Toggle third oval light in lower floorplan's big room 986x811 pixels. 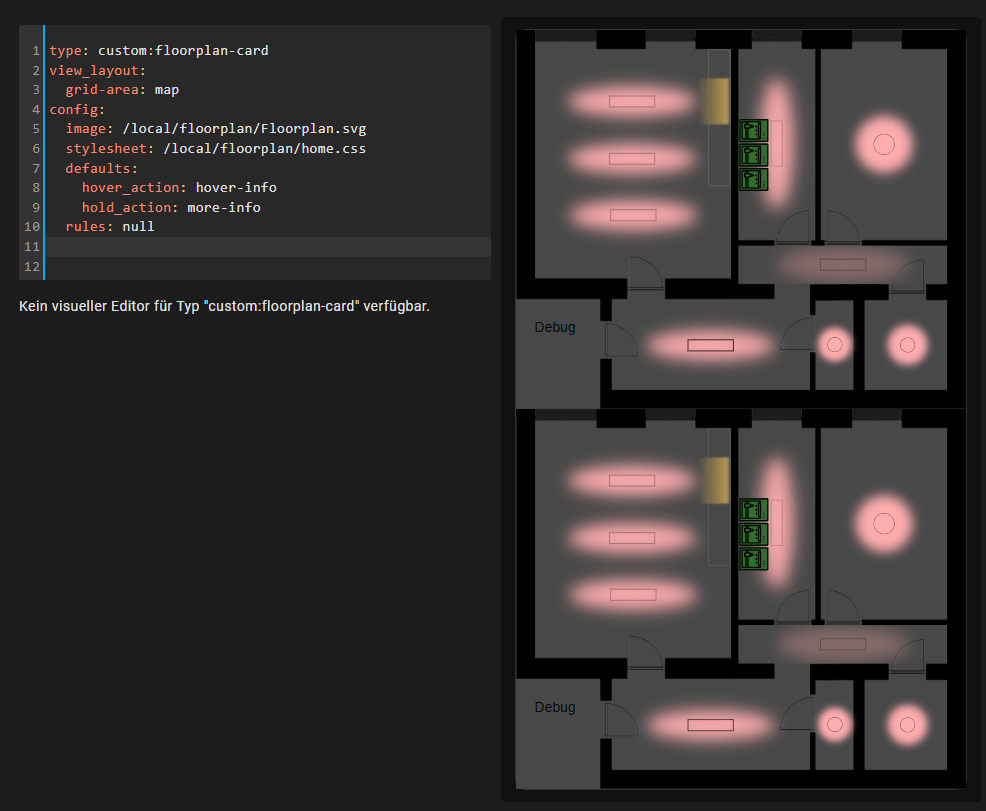(633, 594)
